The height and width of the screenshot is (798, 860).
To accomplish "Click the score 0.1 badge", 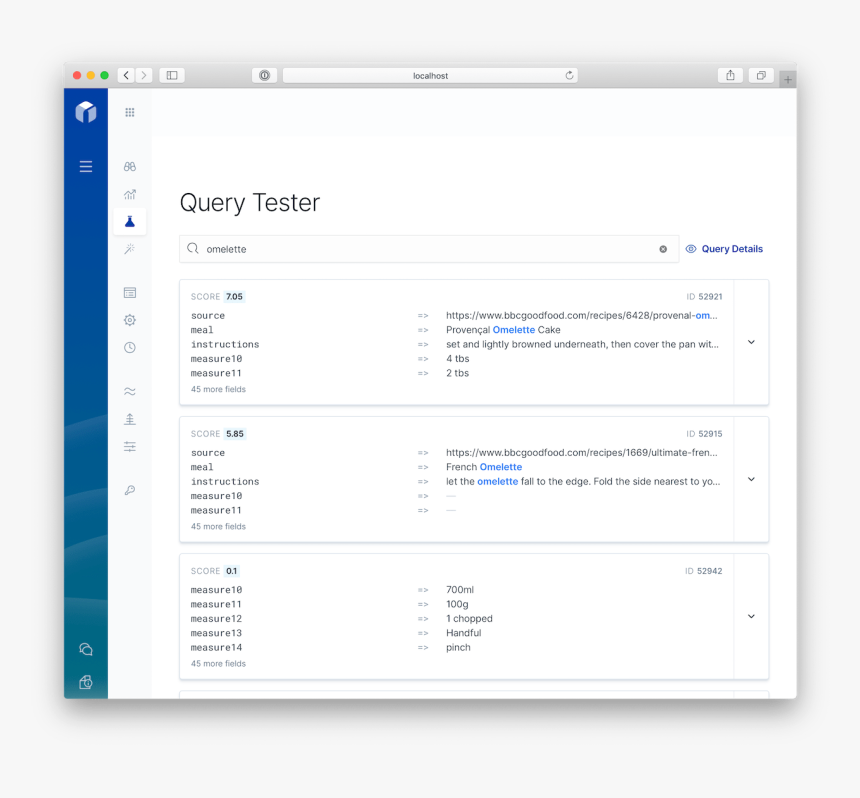I will pos(231,571).
